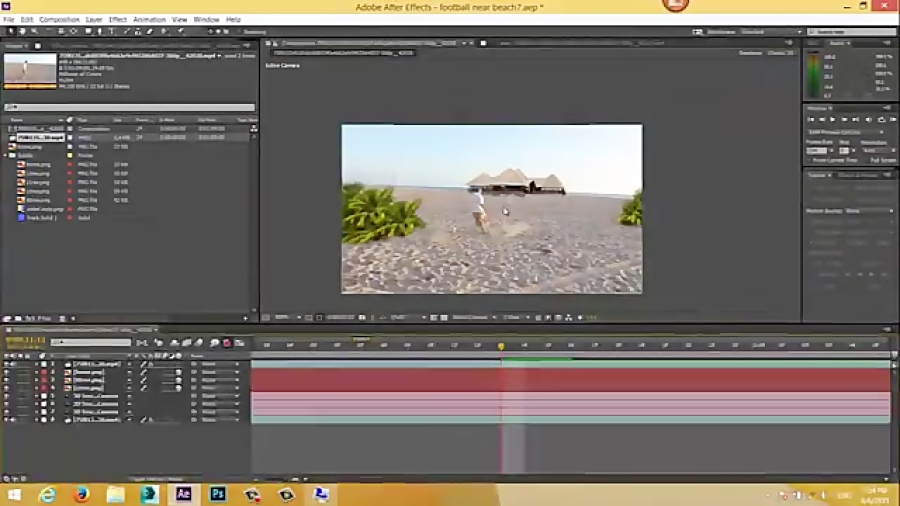
Task: Open the Composition Mini-Flowchart in timeline
Action: click(142, 343)
